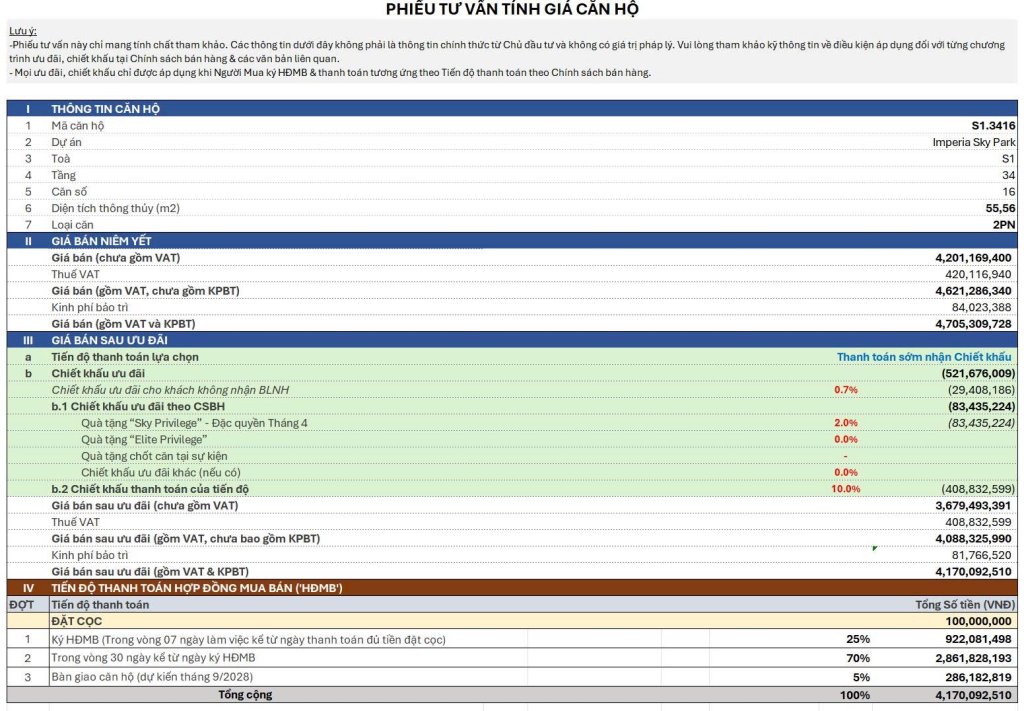Select the 0.7% no-BLNH discount rate cell
The height and width of the screenshot is (711, 1024).
[x=846, y=390]
